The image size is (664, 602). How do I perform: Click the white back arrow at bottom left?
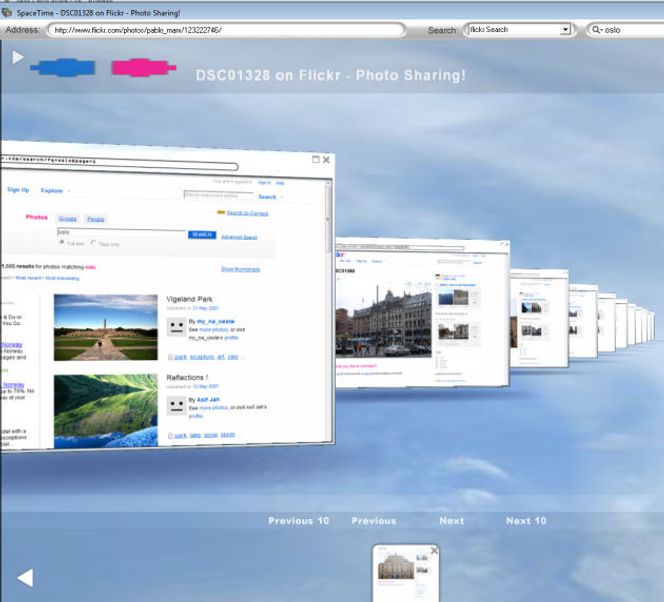point(25,578)
